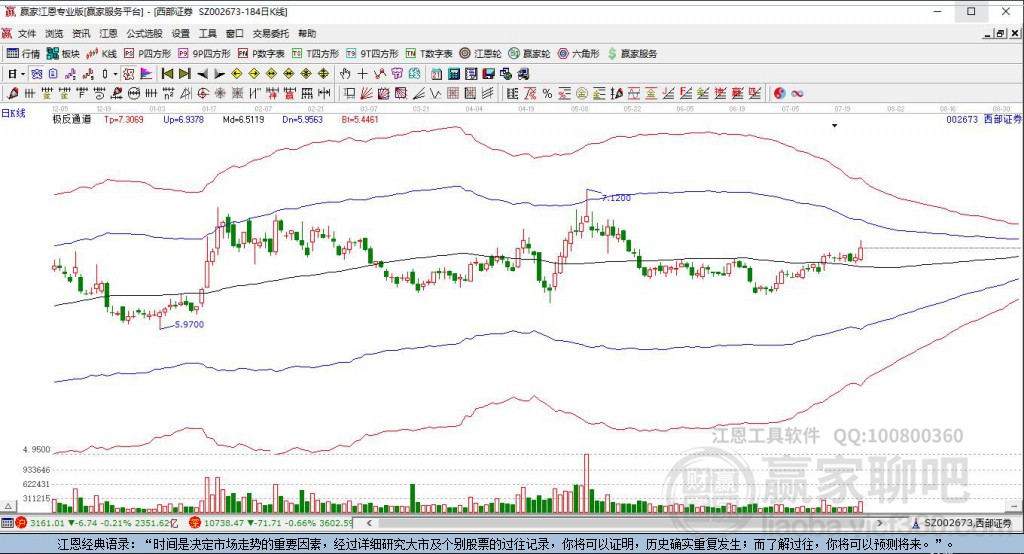Open the dropdown beside the 0 button

(x=115, y=73)
